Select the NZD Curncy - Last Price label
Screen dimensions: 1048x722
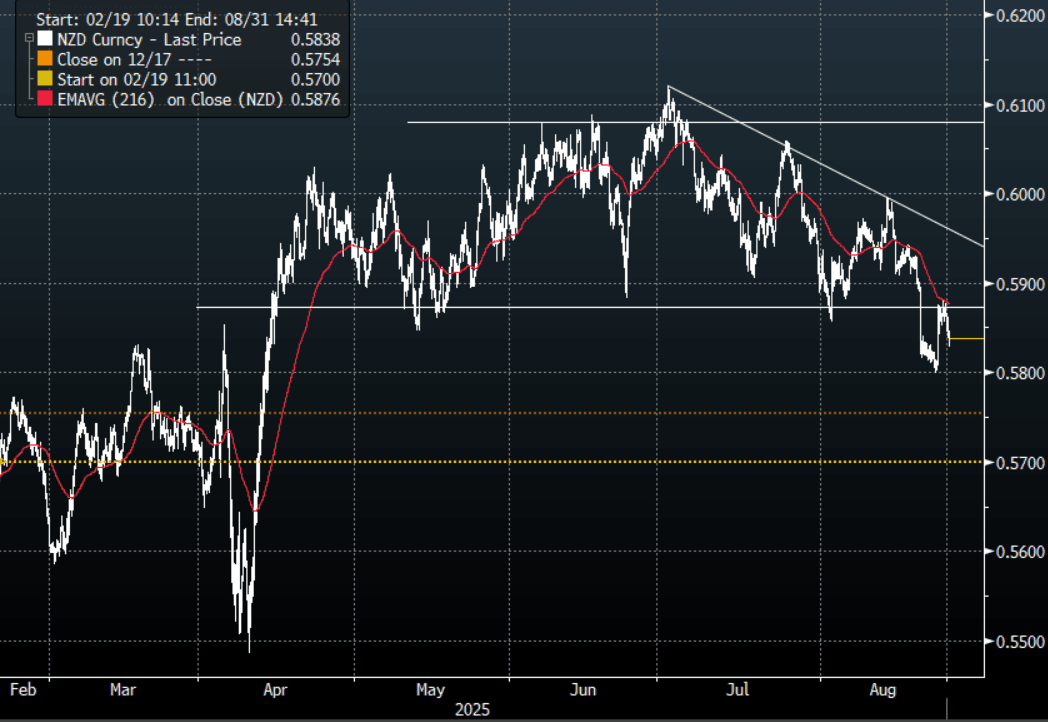(x=148, y=40)
